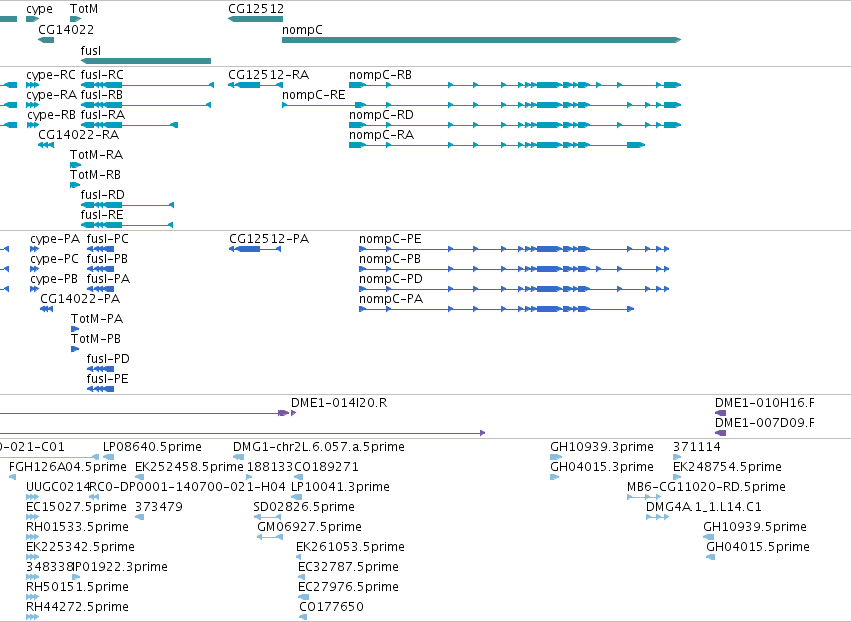Select the DME1-014I20.R clone label
Viewport: 851px width, 622px height.
point(339,403)
